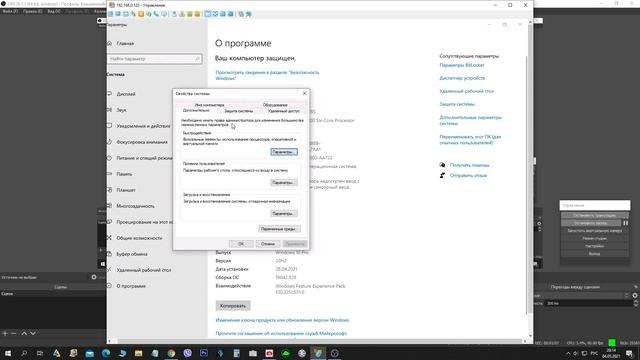This screenshot has width=640, height=360.
Task: Copy Windows specs with Копировать button
Action: click(x=233, y=306)
